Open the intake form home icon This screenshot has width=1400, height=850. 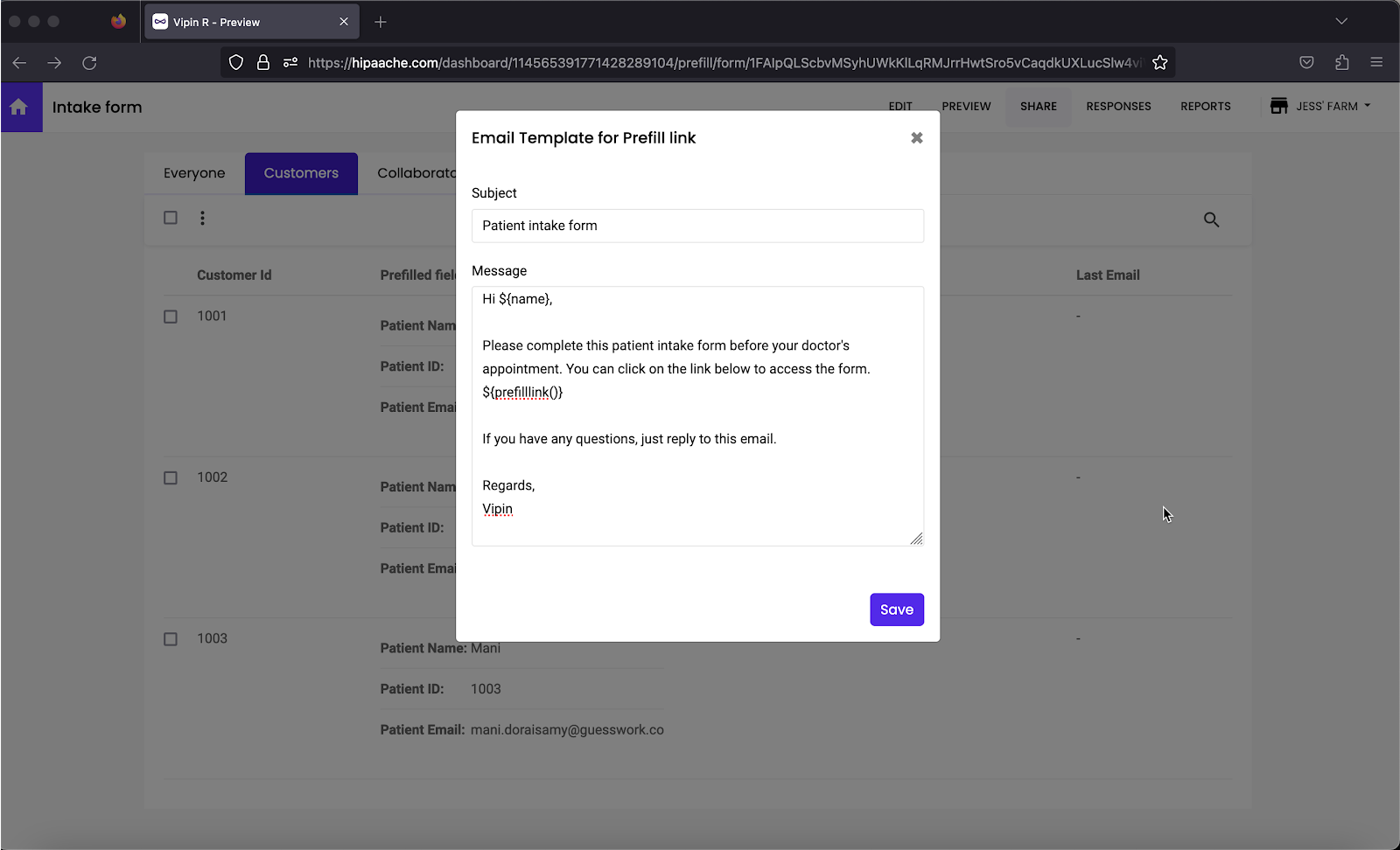click(x=19, y=107)
